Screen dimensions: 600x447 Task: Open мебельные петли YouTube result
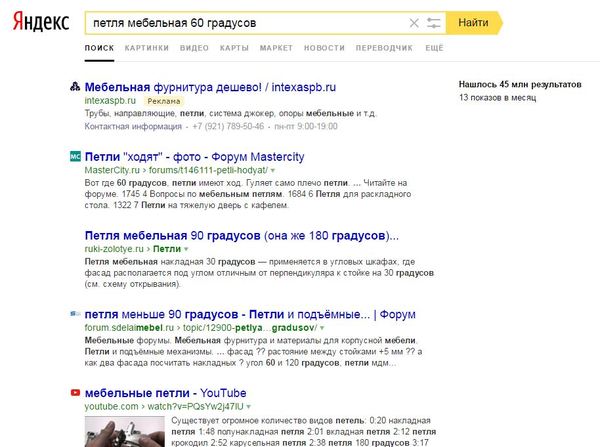click(165, 393)
